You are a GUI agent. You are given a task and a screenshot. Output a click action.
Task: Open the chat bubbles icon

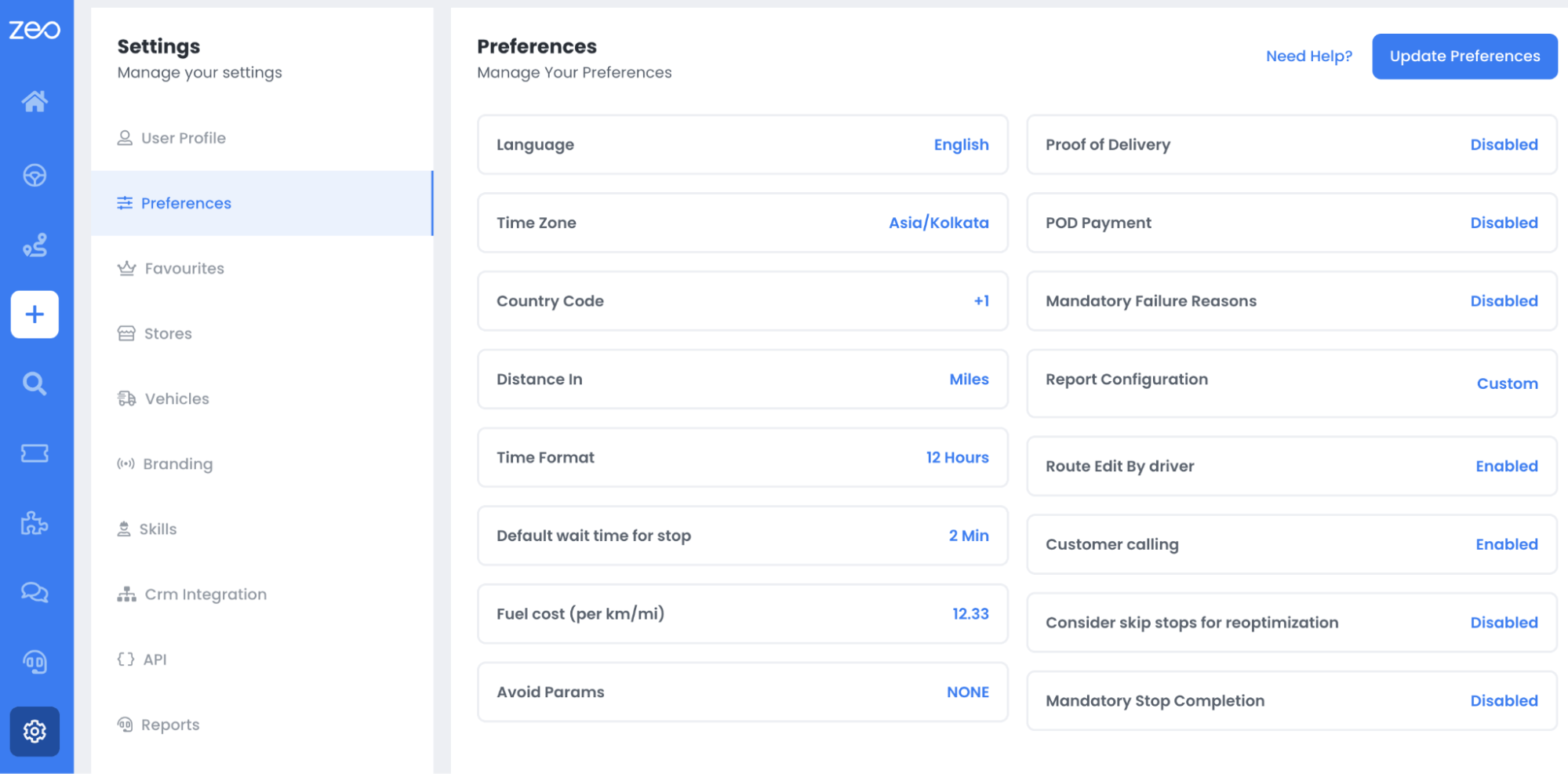pos(35,592)
